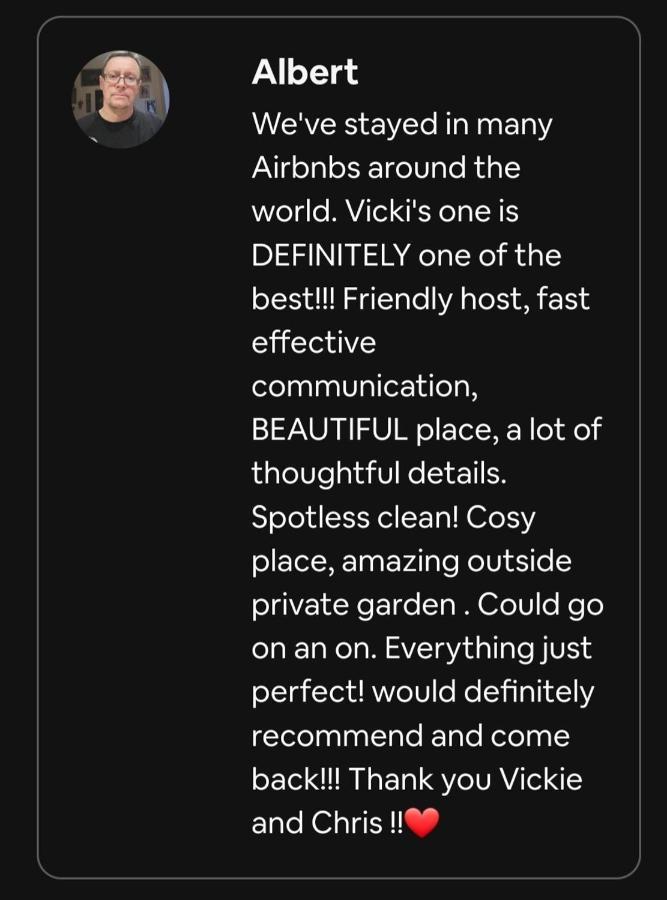667x900 pixels.
Task: Open Albert's round profile photo
Action: 121,99
